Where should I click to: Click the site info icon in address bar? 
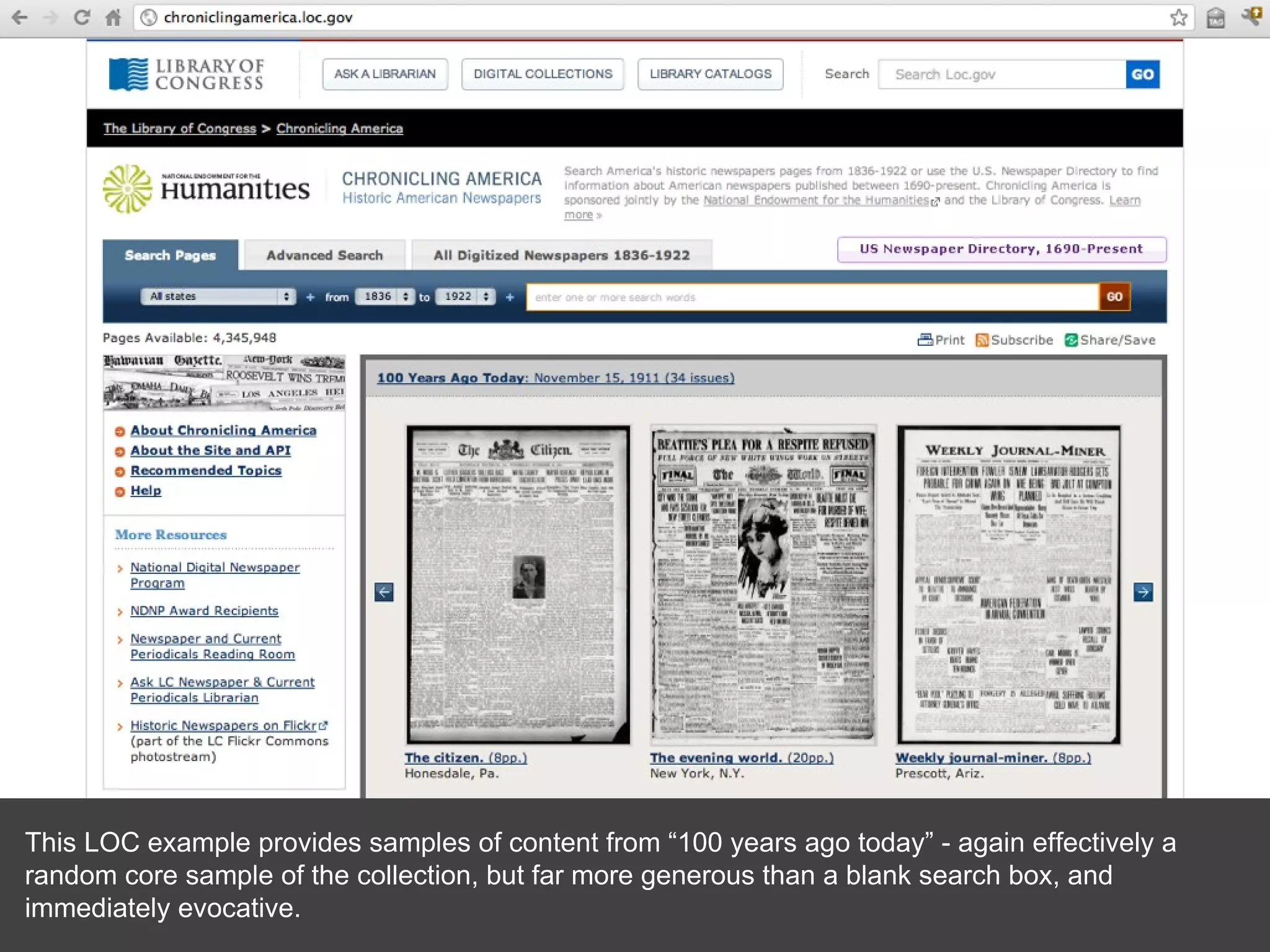(148, 17)
